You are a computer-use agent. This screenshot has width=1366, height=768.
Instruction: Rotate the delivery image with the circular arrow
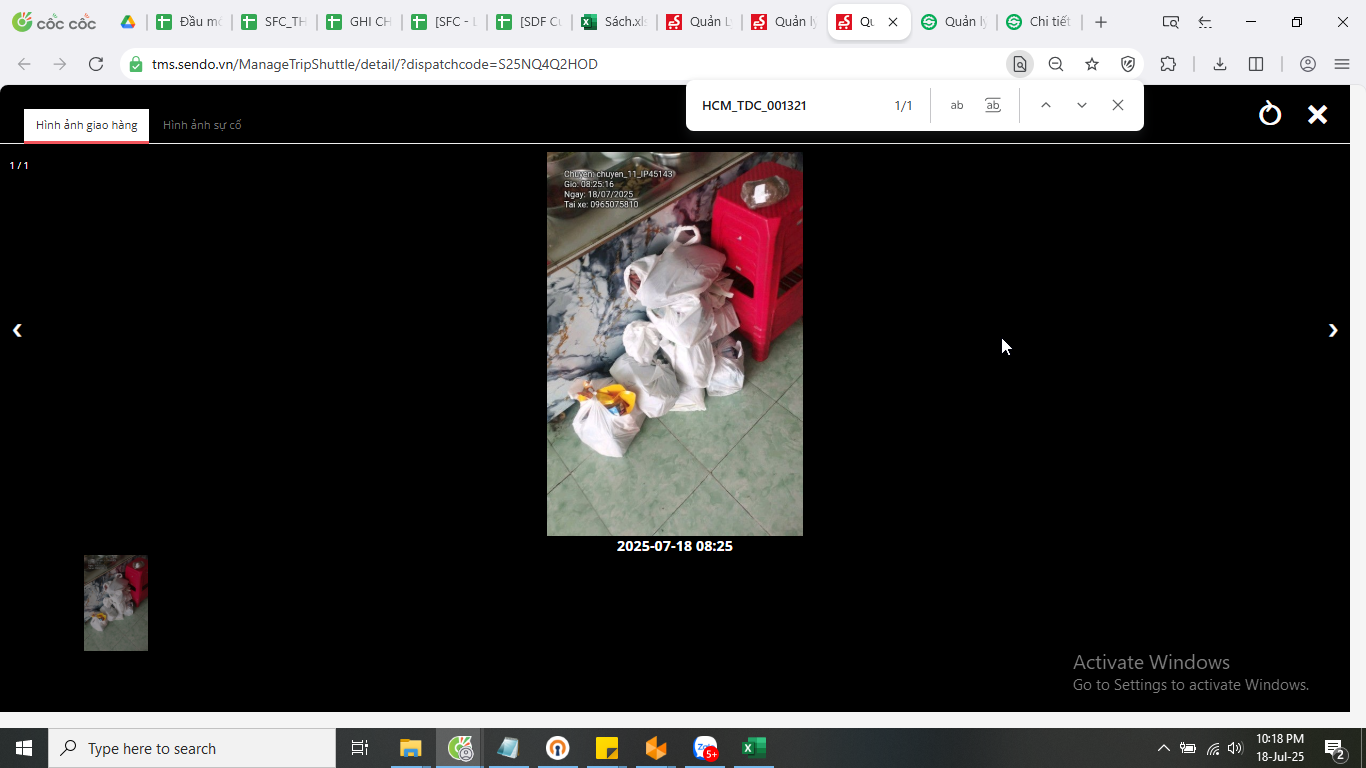click(x=1270, y=114)
